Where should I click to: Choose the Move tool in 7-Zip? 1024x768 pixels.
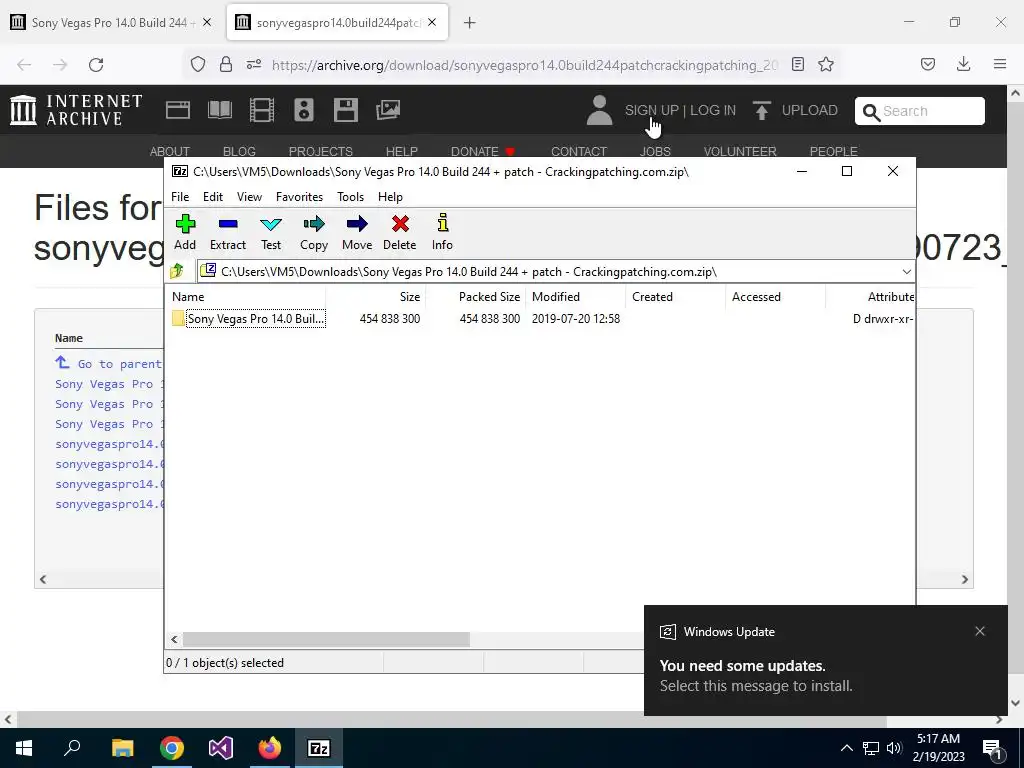[x=357, y=232]
